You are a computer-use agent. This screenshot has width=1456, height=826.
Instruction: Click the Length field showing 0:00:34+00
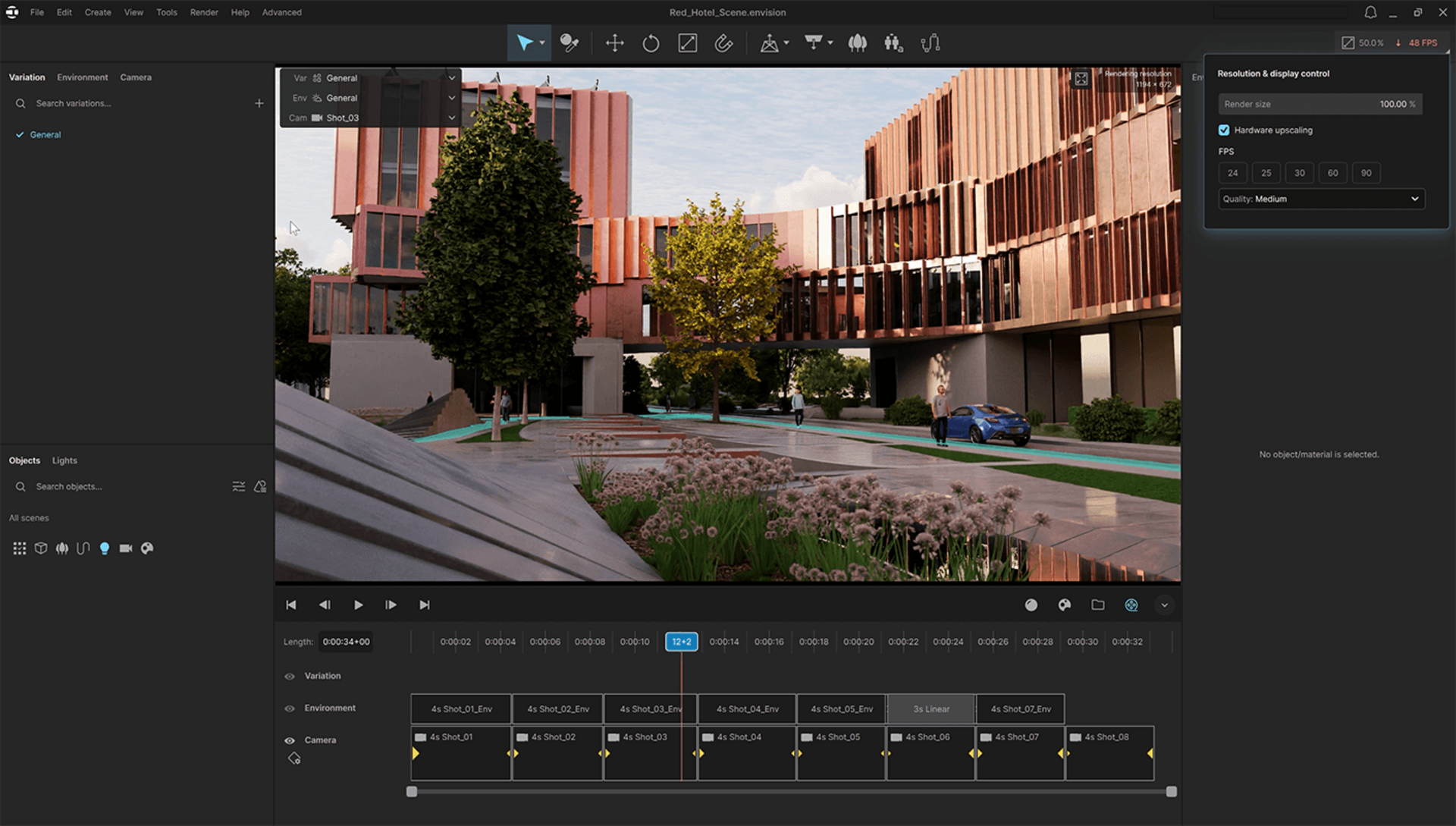click(345, 641)
